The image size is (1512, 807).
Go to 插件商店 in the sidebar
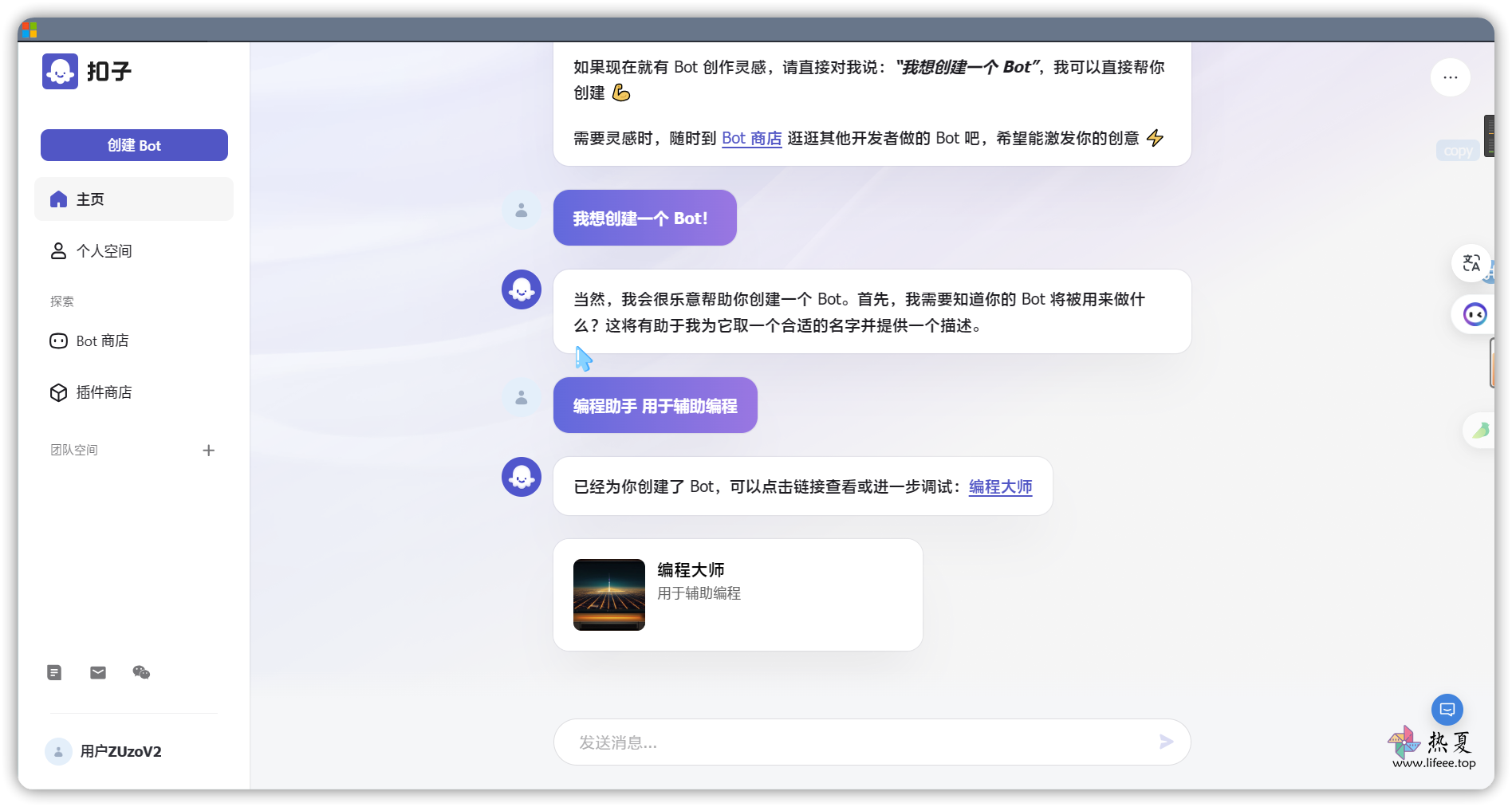pyautogui.click(x=104, y=392)
